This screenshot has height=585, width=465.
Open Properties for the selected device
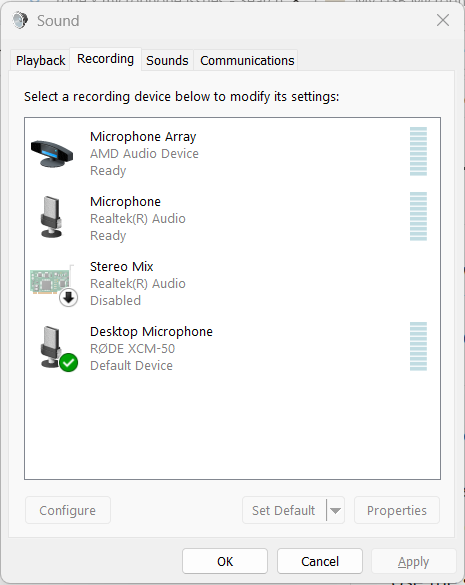pyautogui.click(x=397, y=510)
